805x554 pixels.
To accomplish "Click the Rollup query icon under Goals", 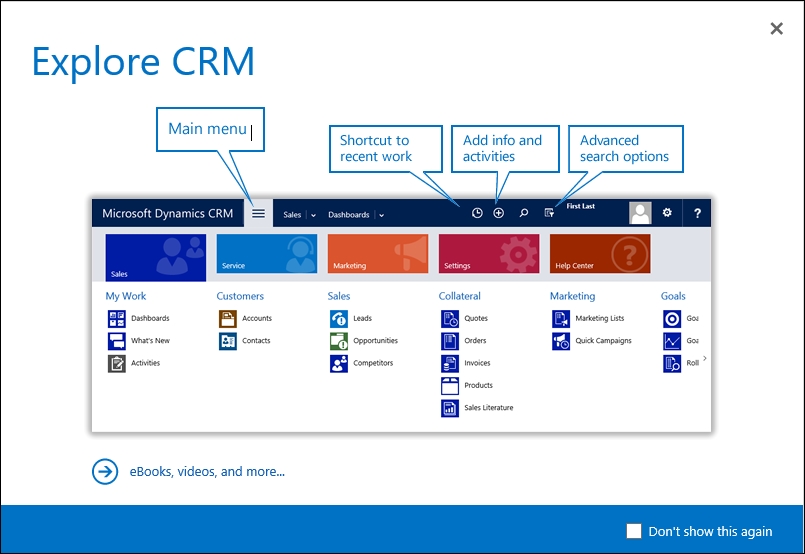I will pyautogui.click(x=672, y=364).
